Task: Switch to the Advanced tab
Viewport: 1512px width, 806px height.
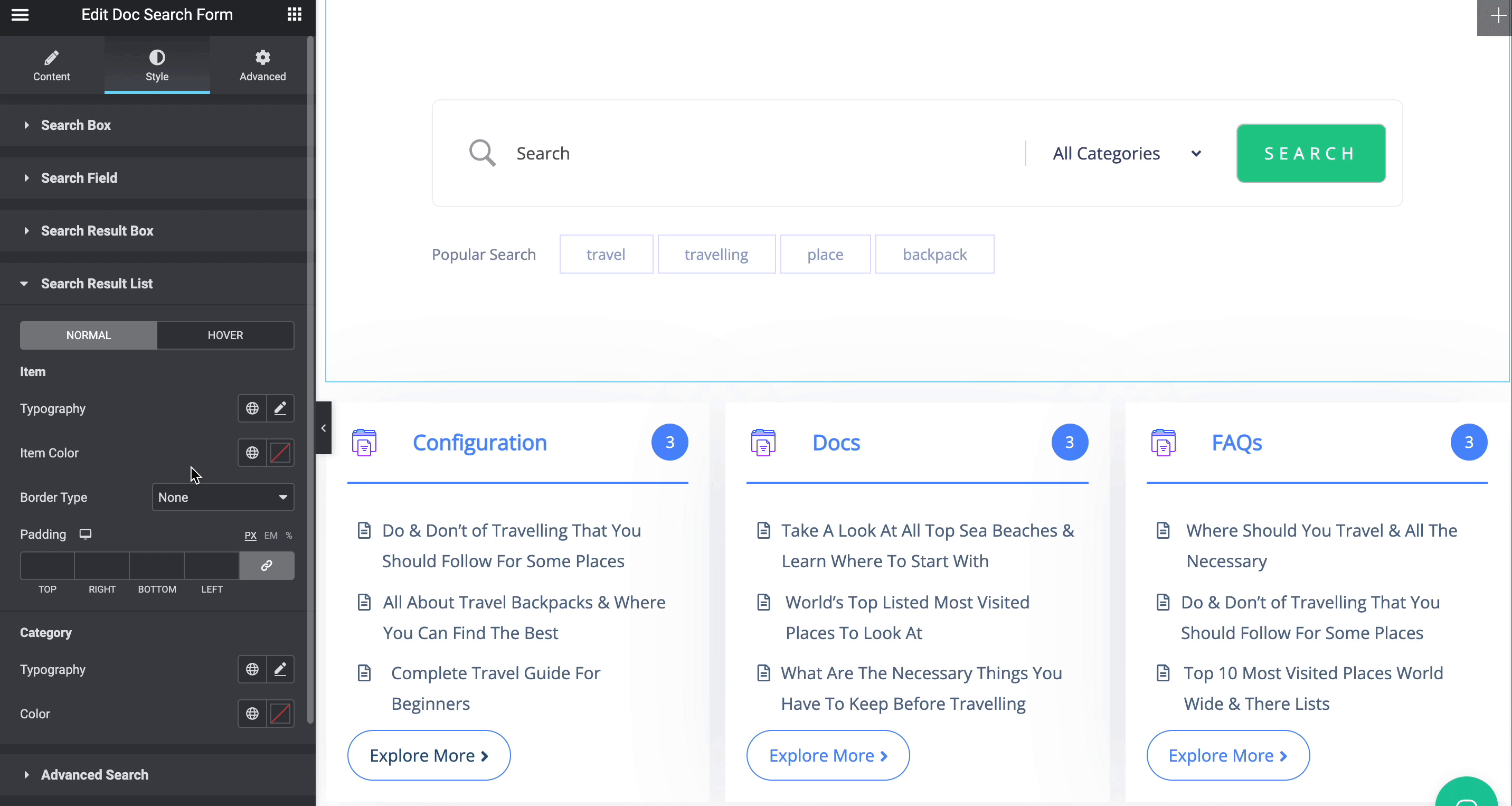Action: pos(262,65)
